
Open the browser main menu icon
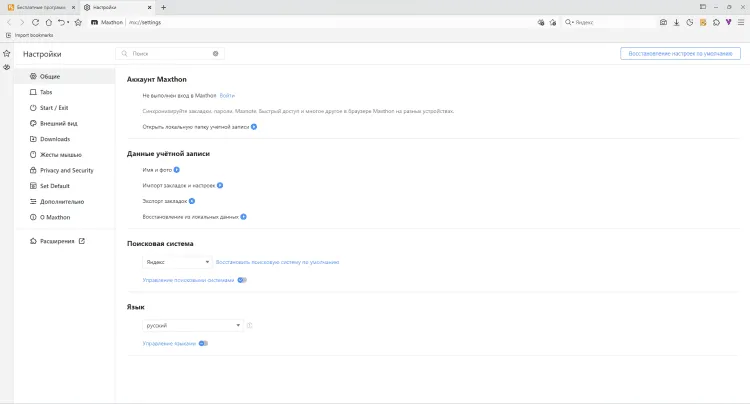741,21
